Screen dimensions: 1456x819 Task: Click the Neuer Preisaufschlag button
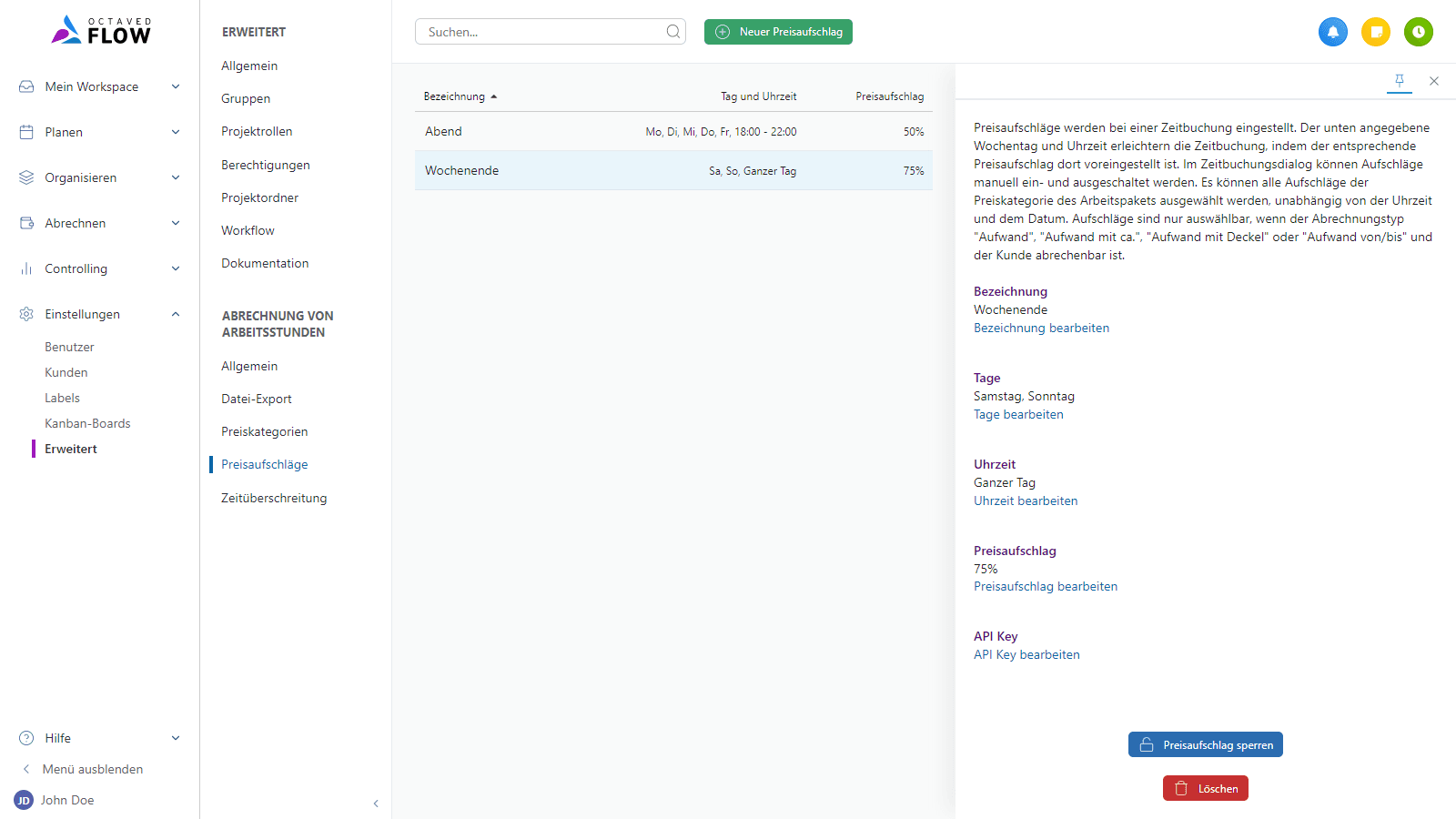[778, 32]
